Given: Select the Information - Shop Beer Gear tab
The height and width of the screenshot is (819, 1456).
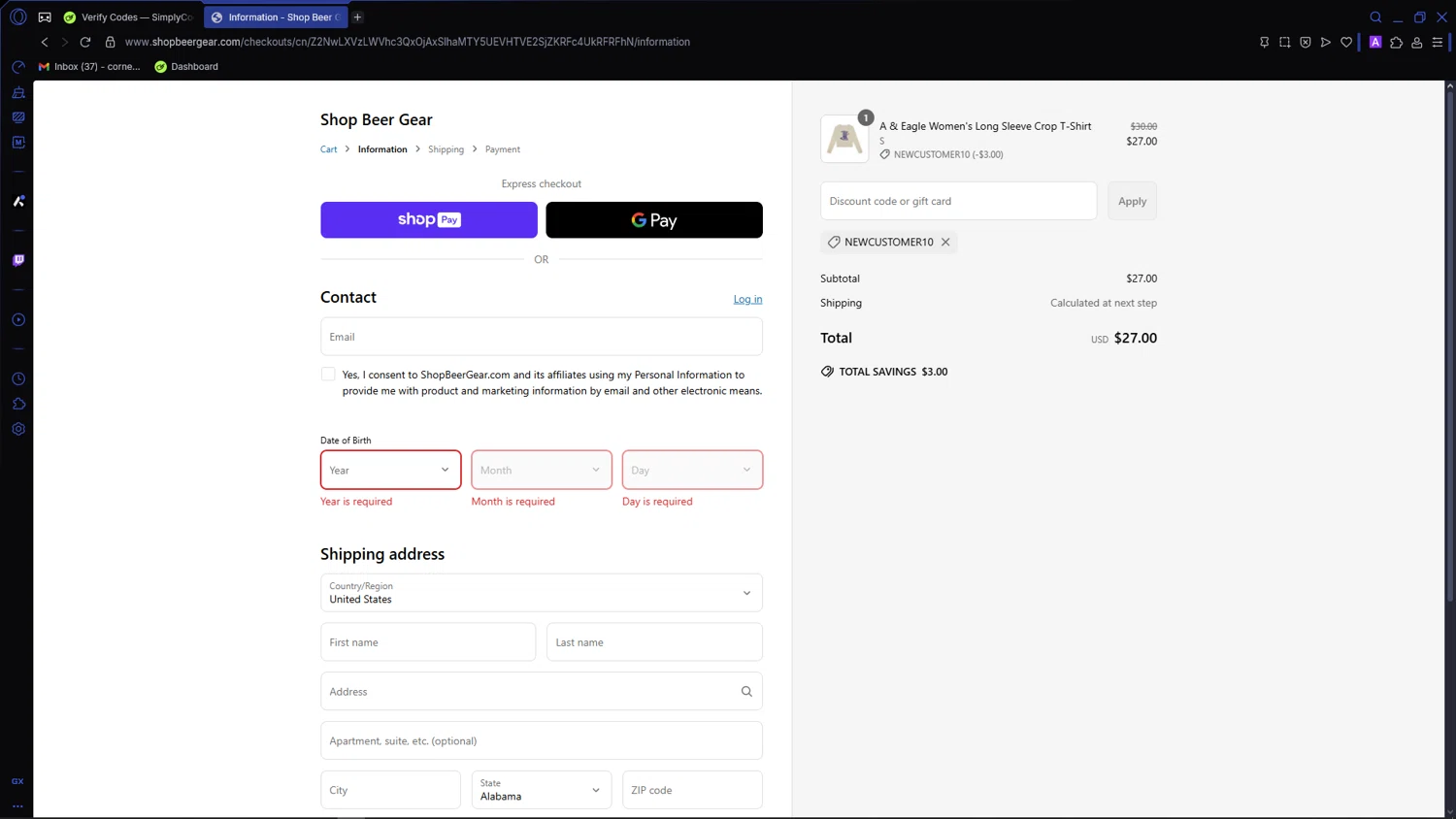Looking at the screenshot, I should pos(275,16).
